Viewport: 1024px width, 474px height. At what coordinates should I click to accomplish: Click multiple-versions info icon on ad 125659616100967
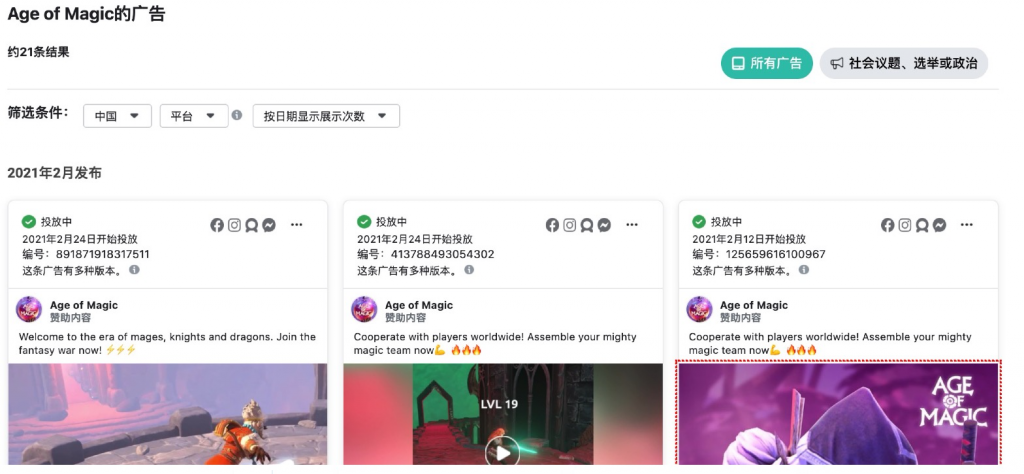coord(804,270)
